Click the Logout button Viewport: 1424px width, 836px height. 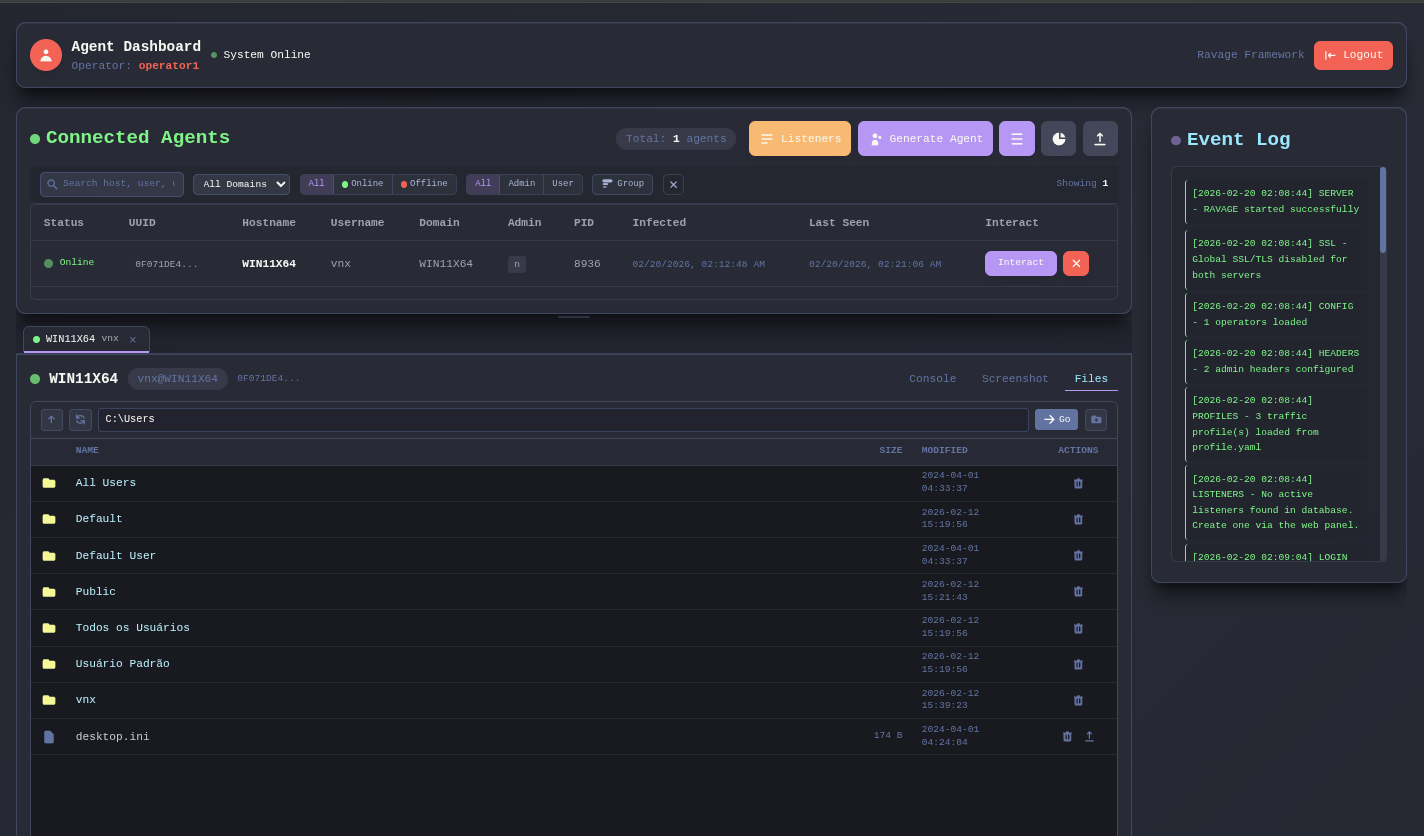1353,55
